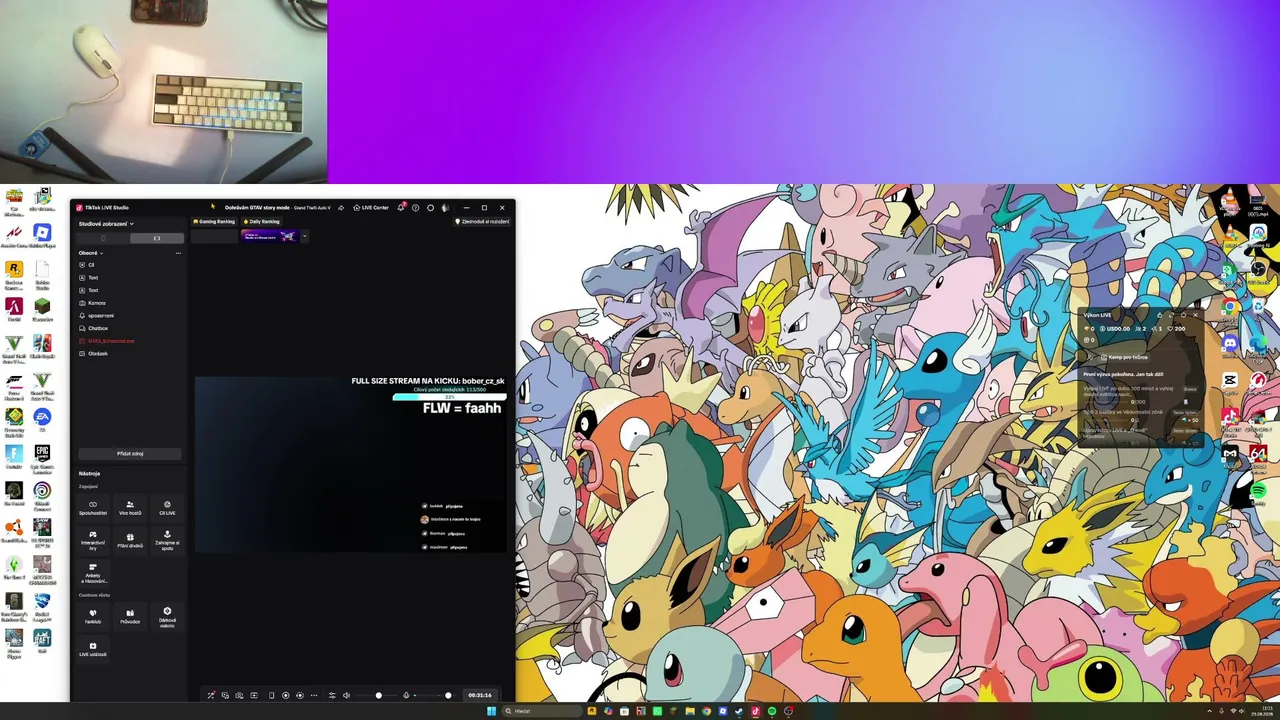1280x720 pixels.
Task: Open the Fanklub tool
Action: point(93,615)
